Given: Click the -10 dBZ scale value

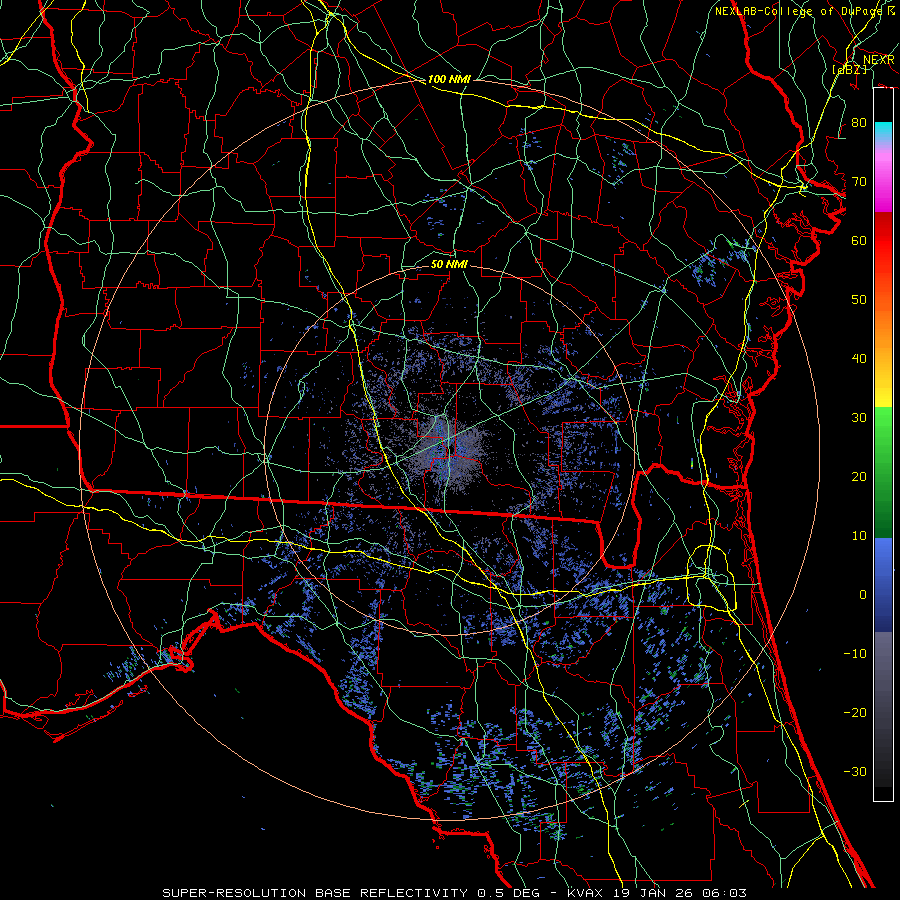Looking at the screenshot, I should click(855, 654).
